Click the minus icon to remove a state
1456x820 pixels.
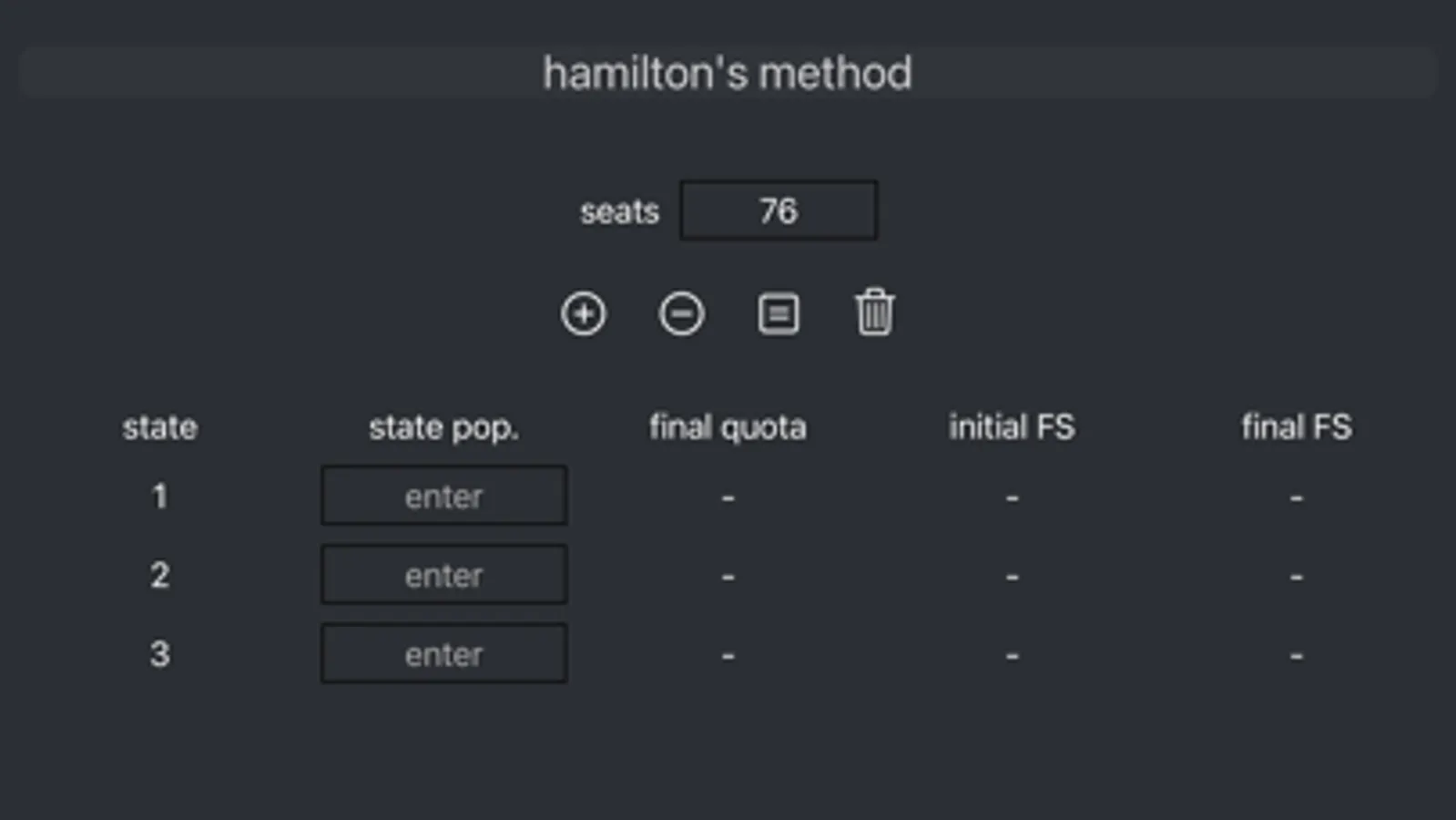click(x=681, y=314)
